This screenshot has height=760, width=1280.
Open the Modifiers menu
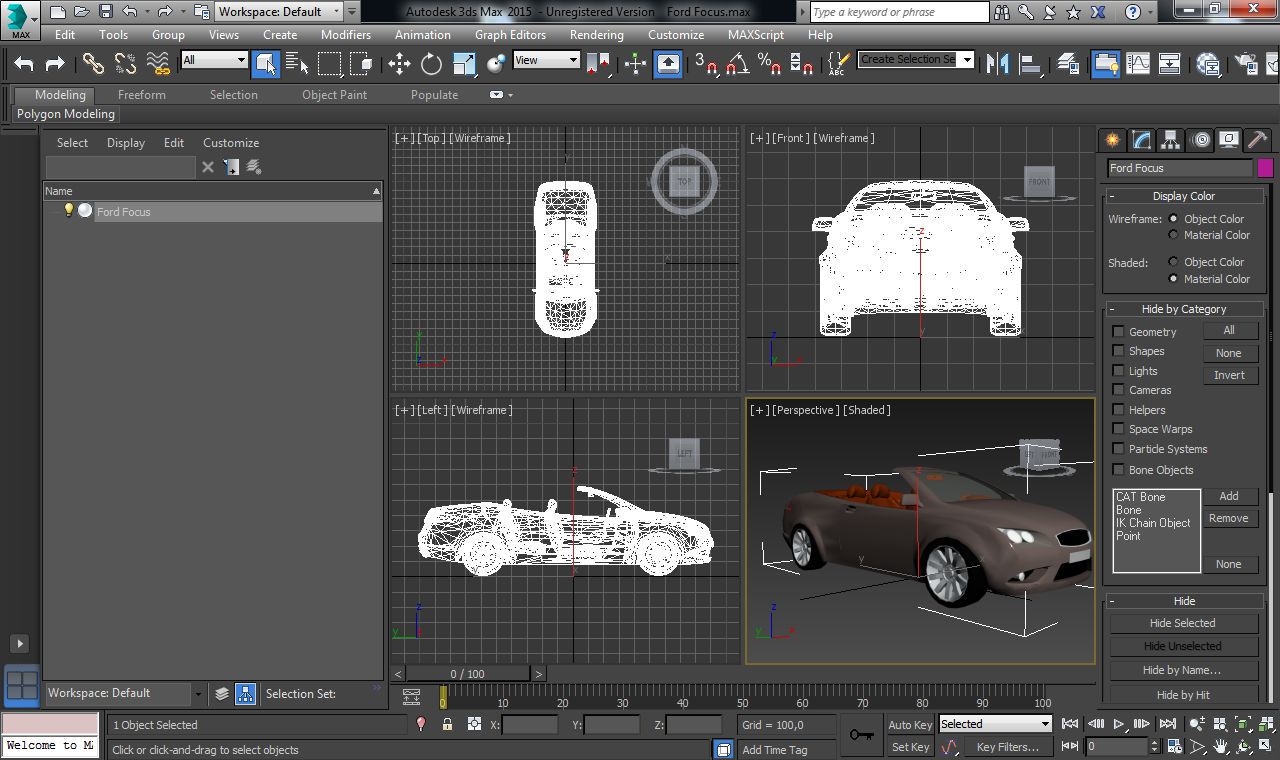(x=346, y=34)
